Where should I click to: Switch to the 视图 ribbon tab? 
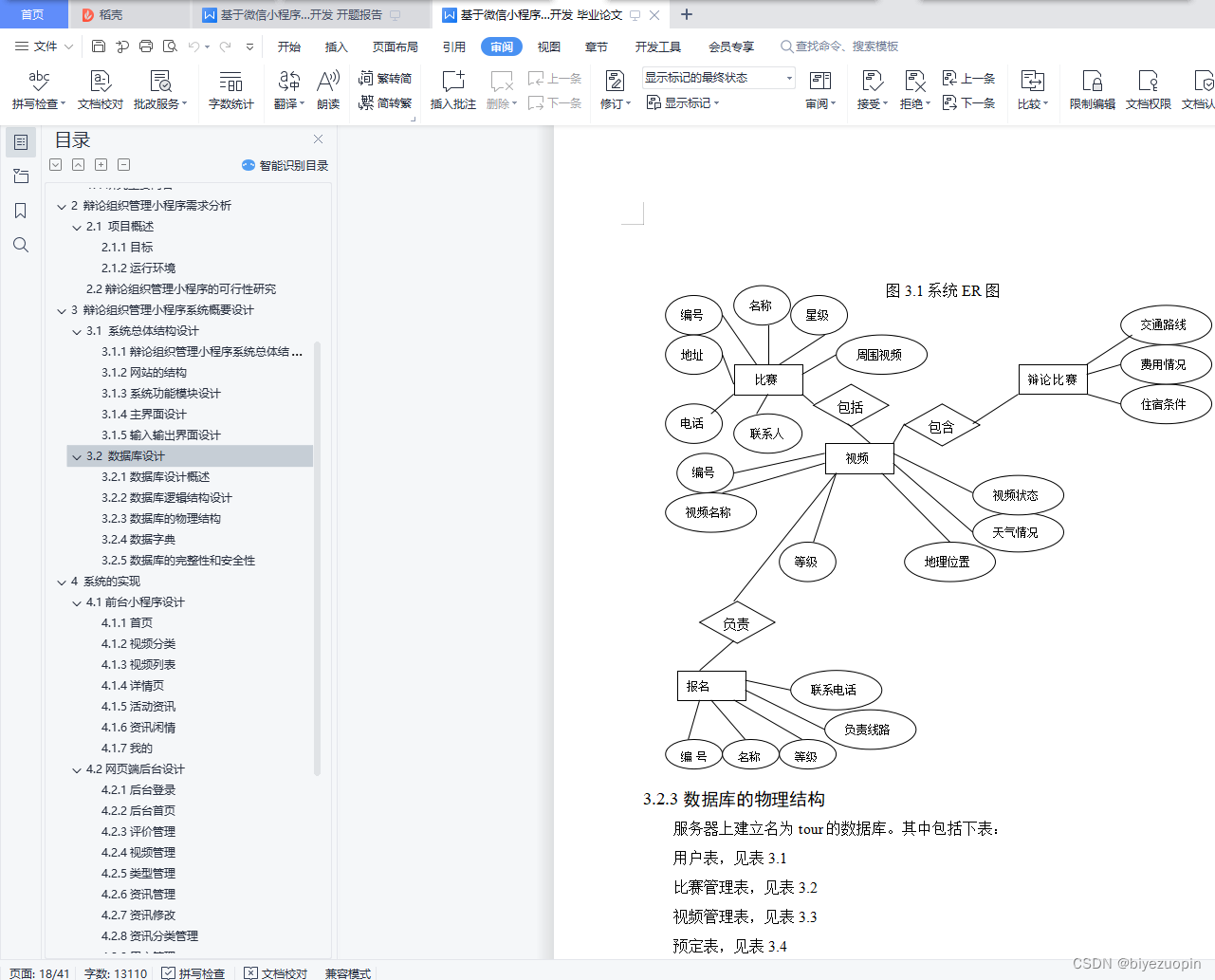coord(549,46)
